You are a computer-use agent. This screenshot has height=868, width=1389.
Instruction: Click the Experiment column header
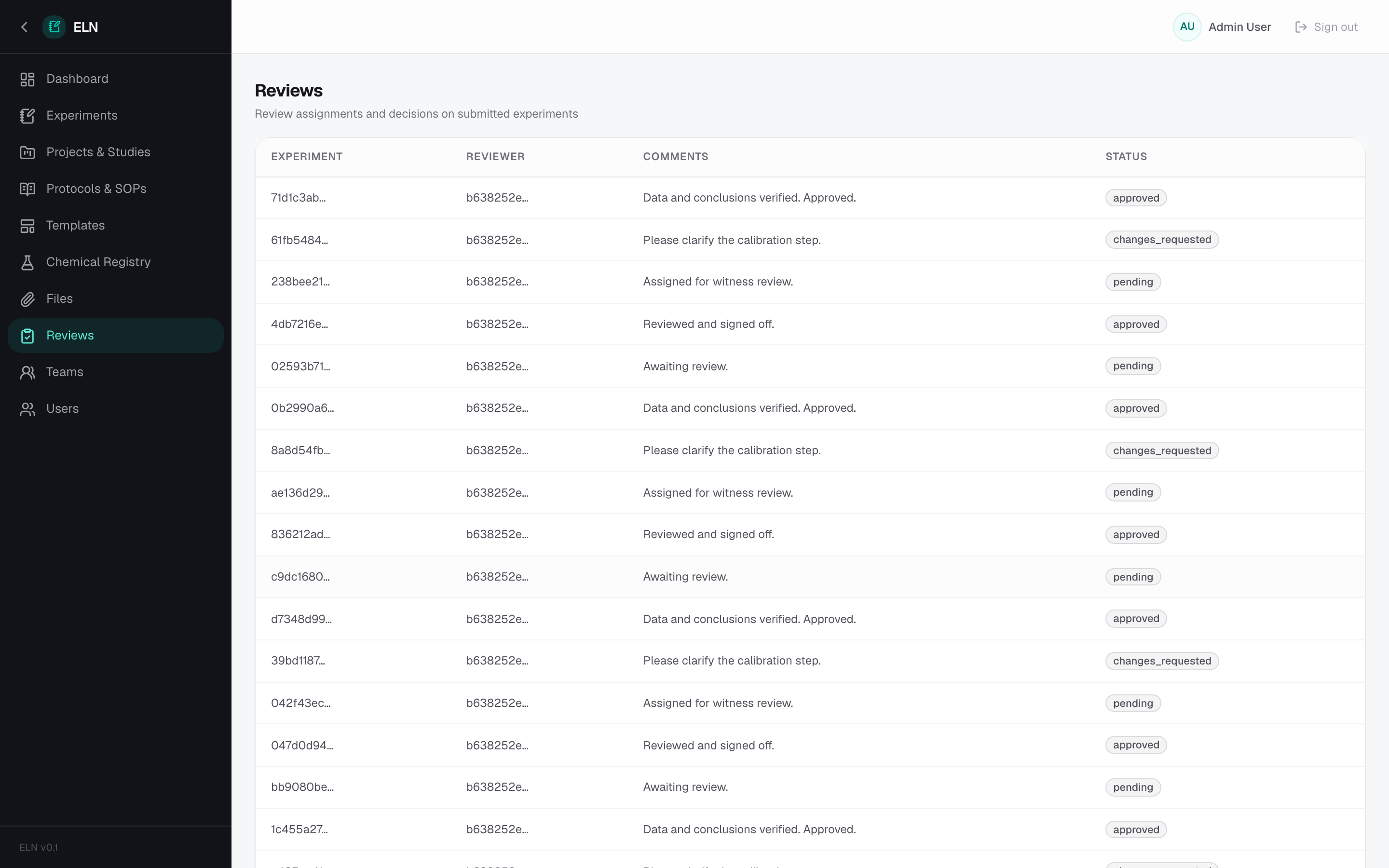pos(307,157)
